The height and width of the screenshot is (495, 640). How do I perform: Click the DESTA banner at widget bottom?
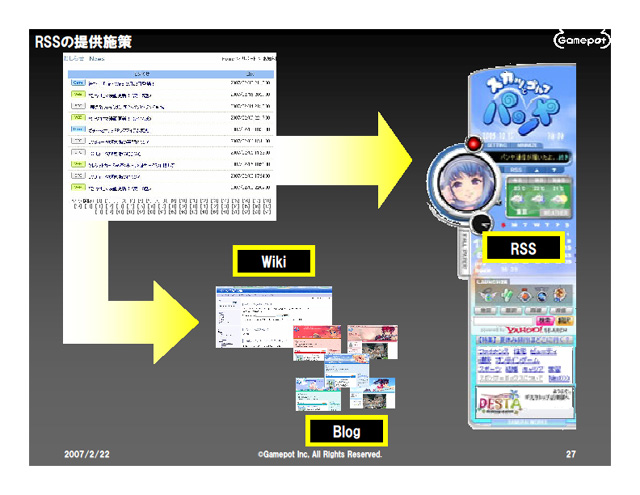(x=522, y=402)
